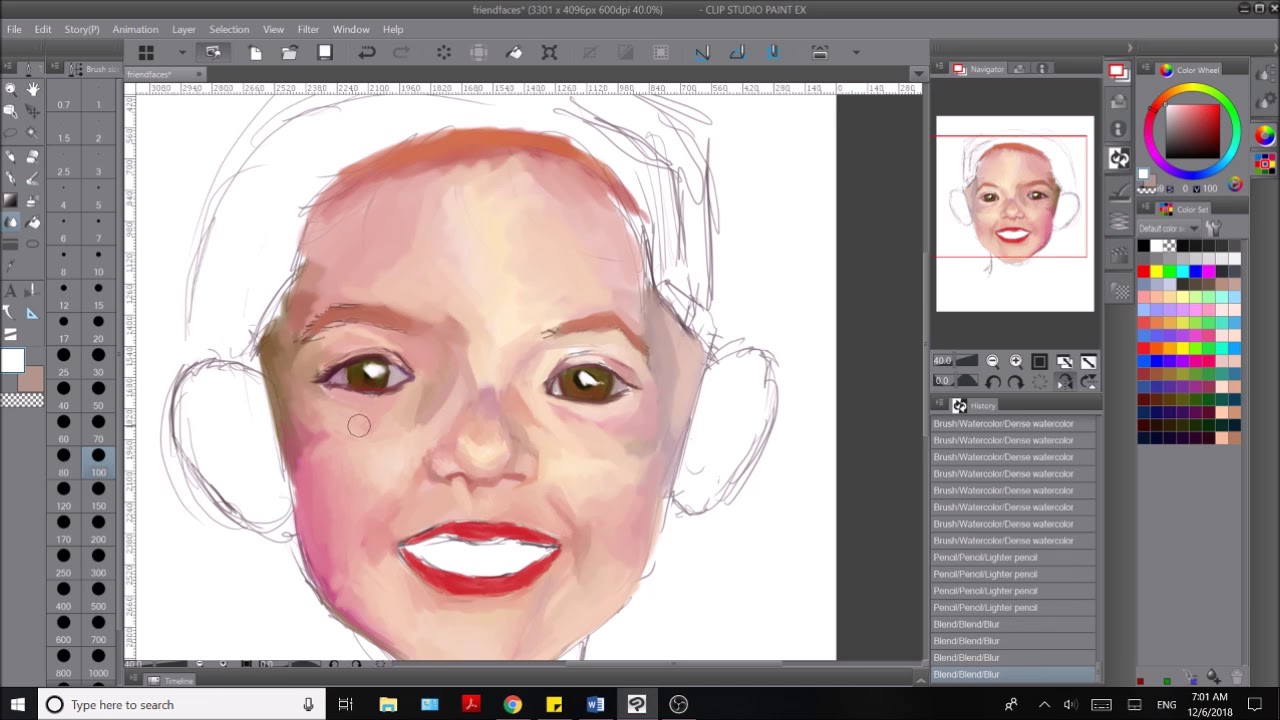The height and width of the screenshot is (720, 1280).
Task: Select transparent color checker swatch
Action: pyautogui.click(x=21, y=400)
